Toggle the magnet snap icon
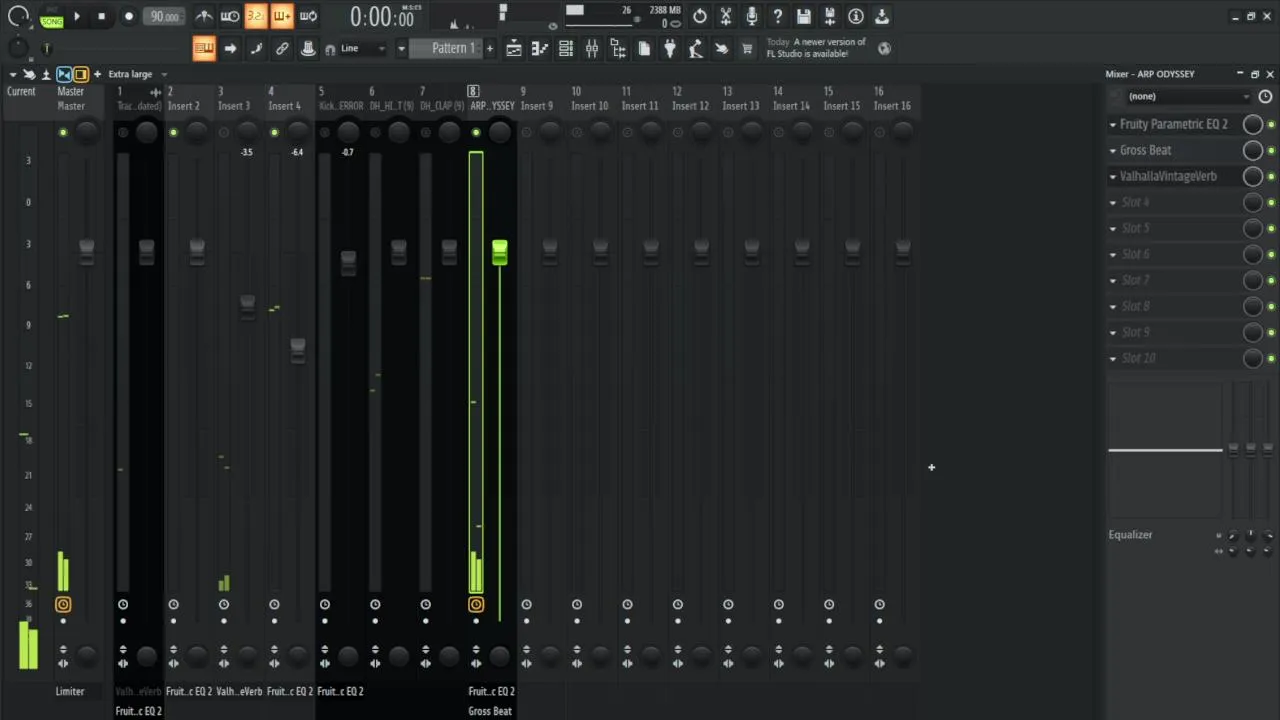This screenshot has width=1280, height=720. tap(330, 49)
